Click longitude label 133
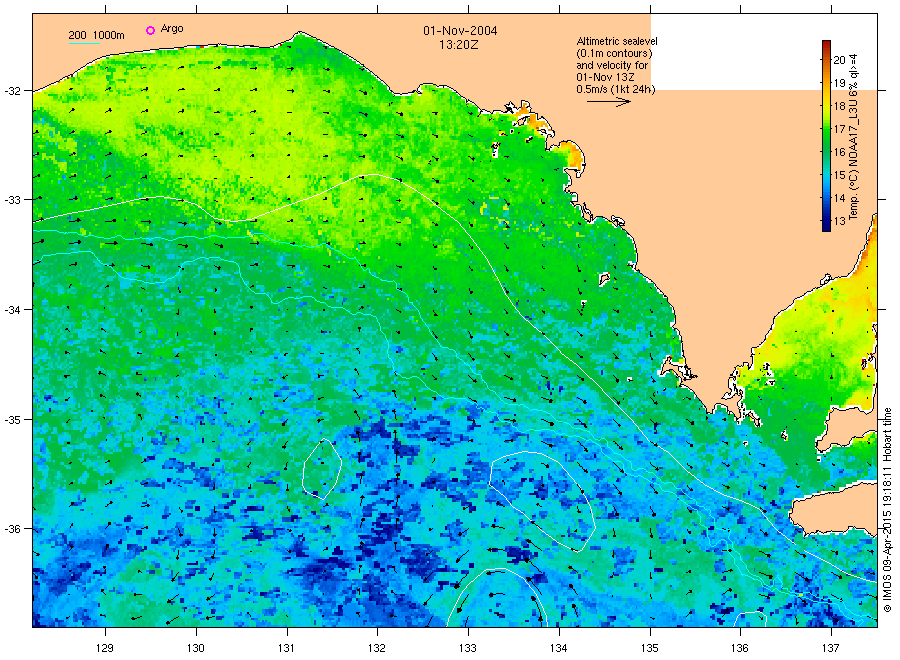Image resolution: width=900 pixels, height=660 pixels. 468,648
